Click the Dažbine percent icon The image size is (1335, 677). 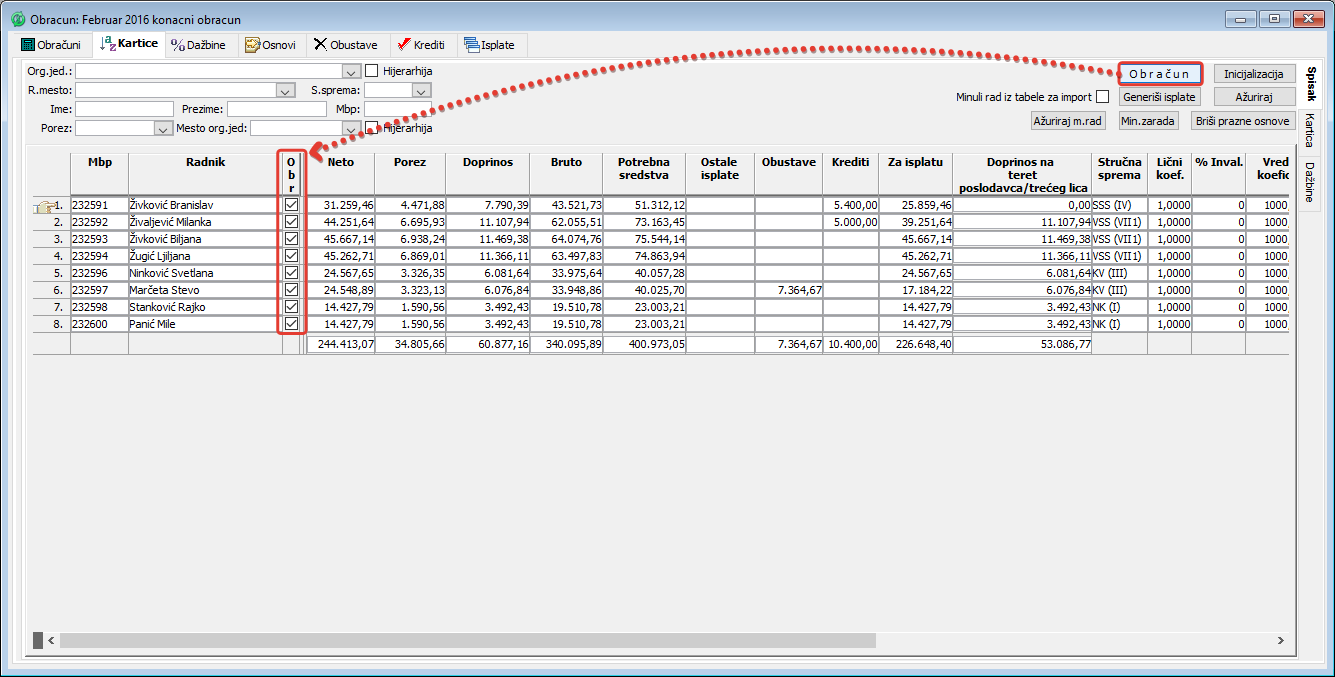click(x=178, y=45)
